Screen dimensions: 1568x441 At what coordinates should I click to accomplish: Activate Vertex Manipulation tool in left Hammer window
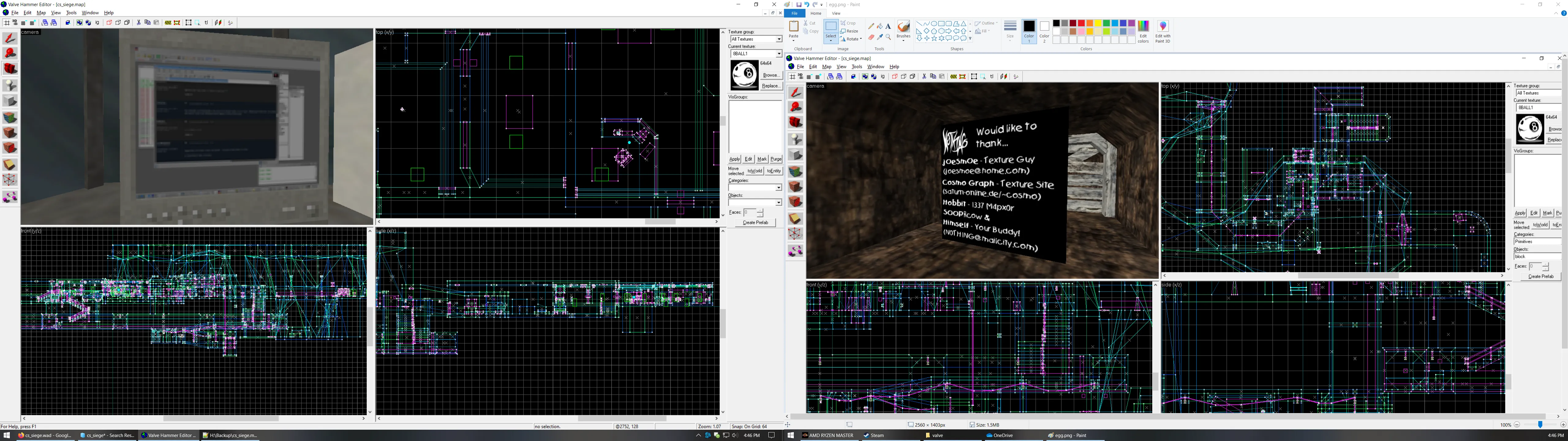pyautogui.click(x=10, y=180)
